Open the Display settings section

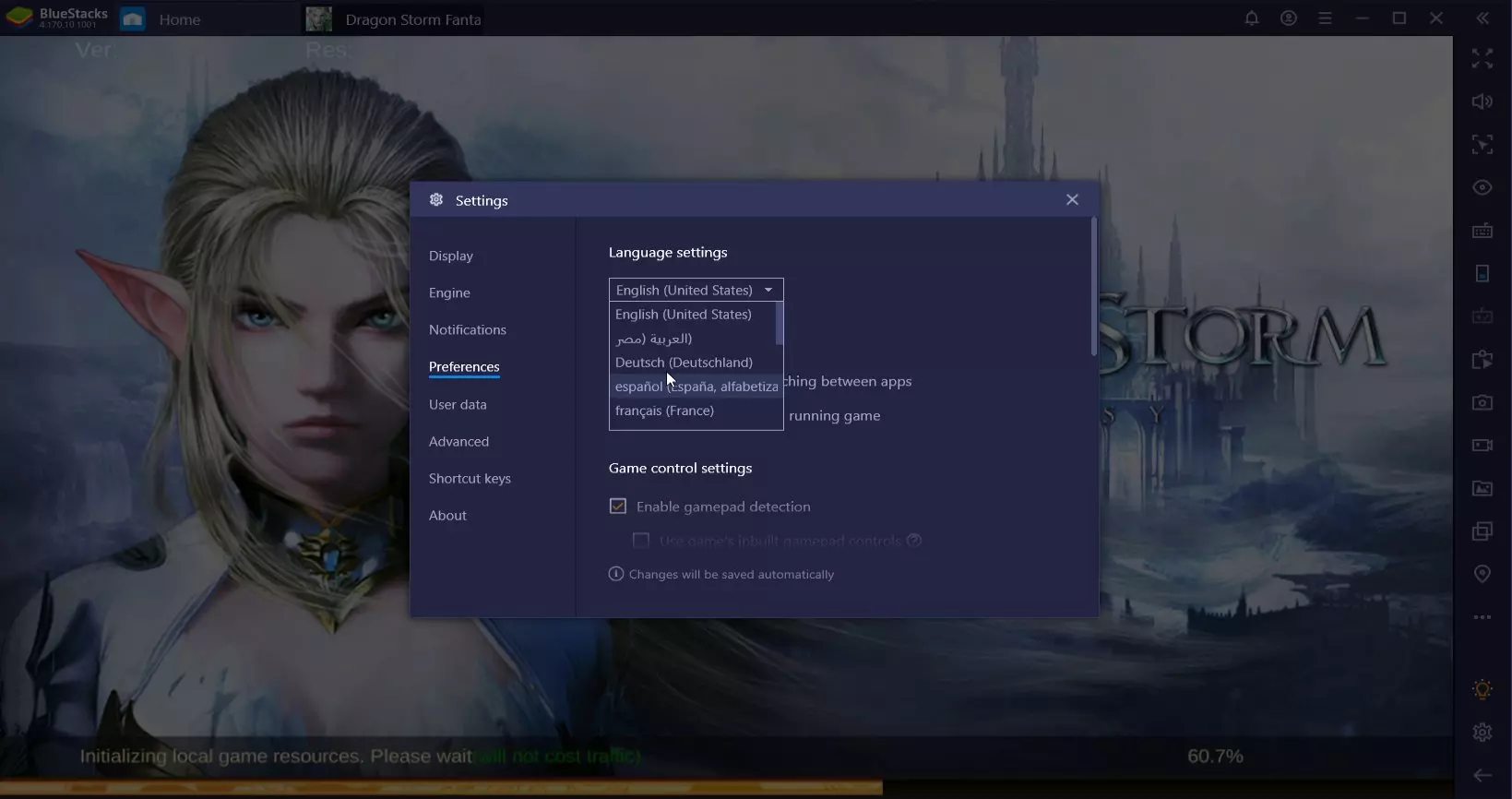pyautogui.click(x=450, y=256)
